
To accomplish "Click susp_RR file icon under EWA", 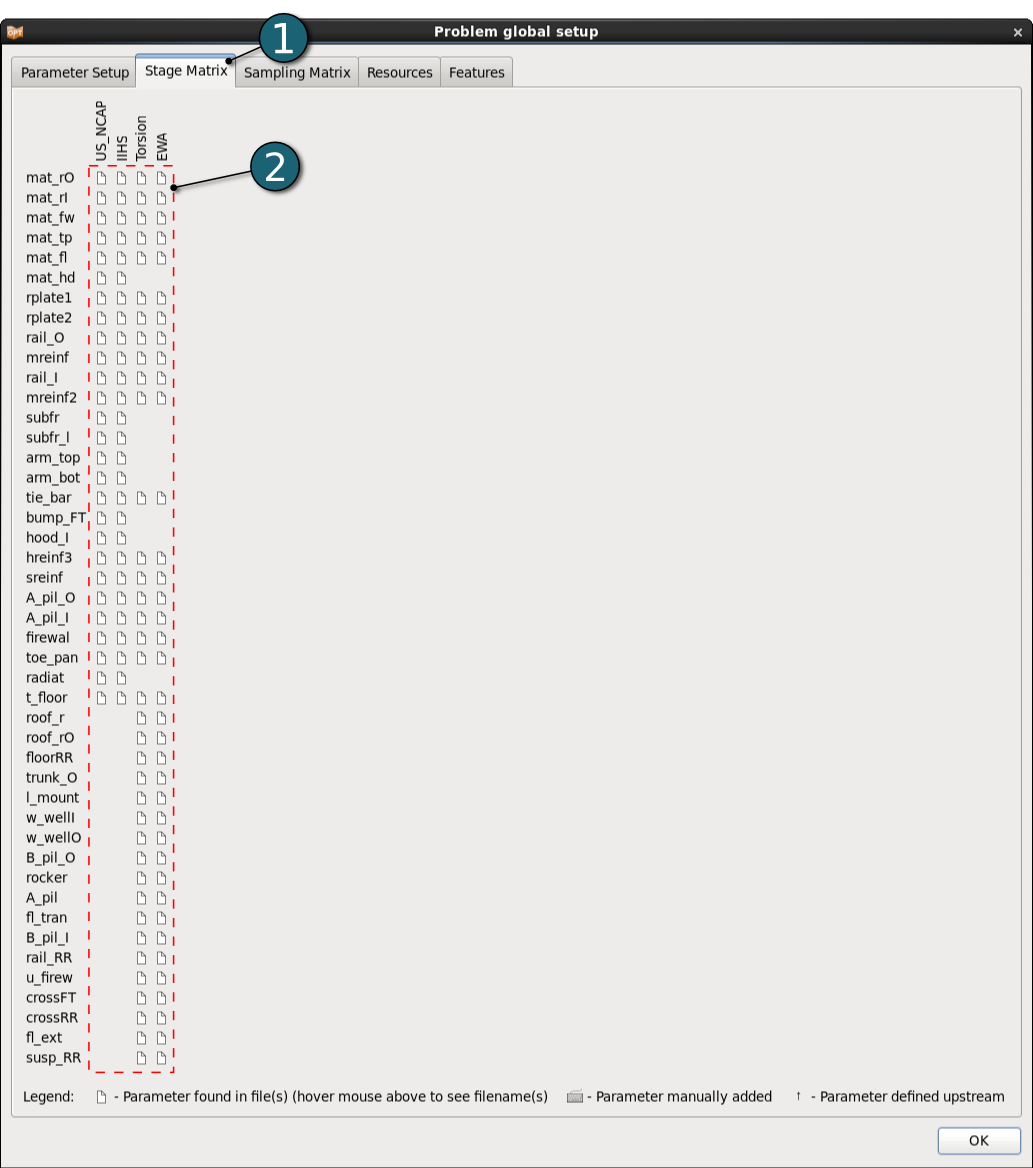I will tap(162, 1058).
